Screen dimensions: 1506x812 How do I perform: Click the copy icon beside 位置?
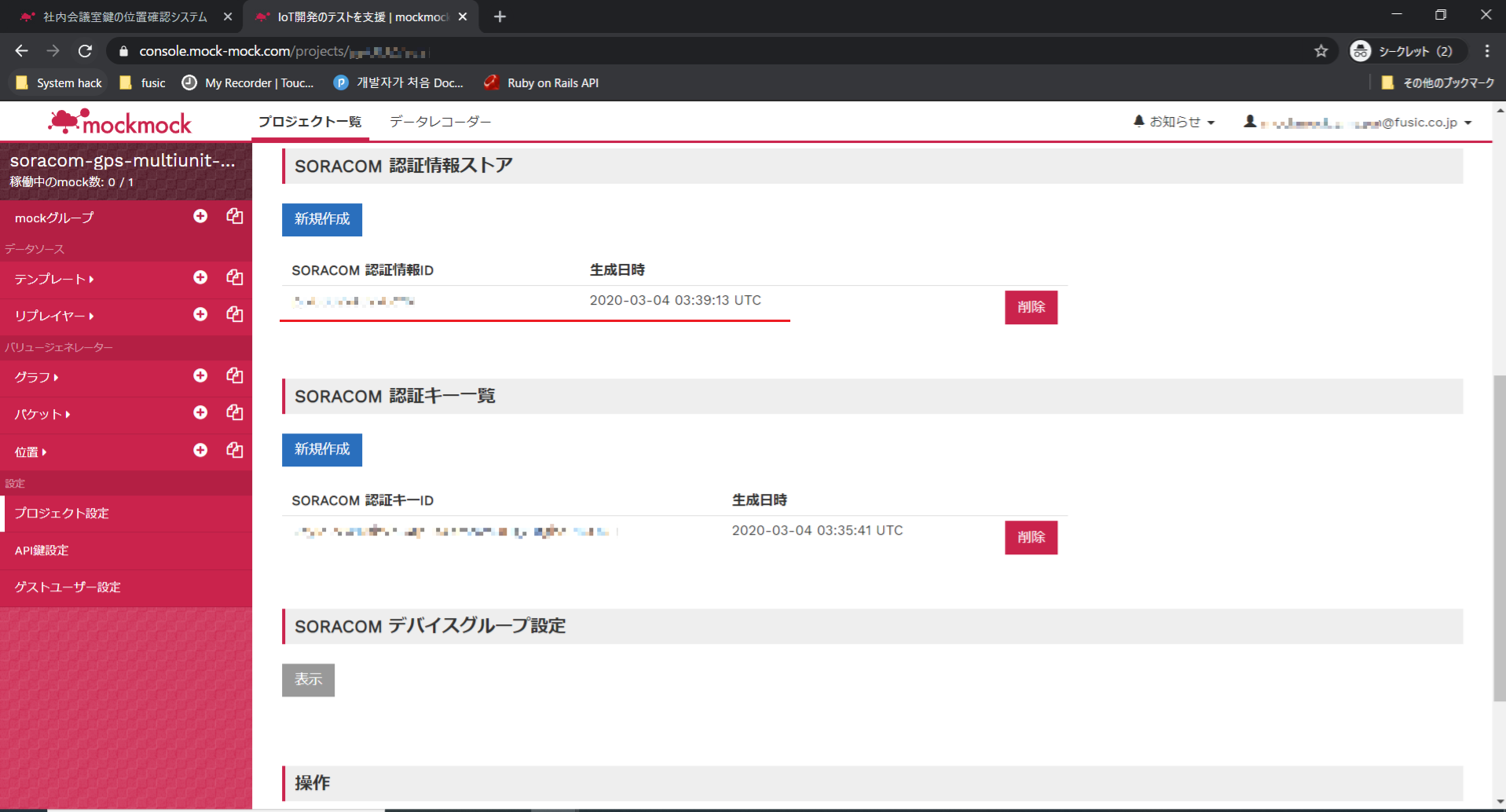[234, 450]
